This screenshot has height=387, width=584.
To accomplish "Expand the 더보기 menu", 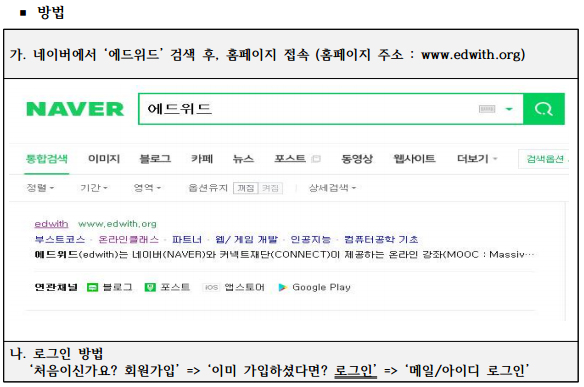I will click(477, 159).
